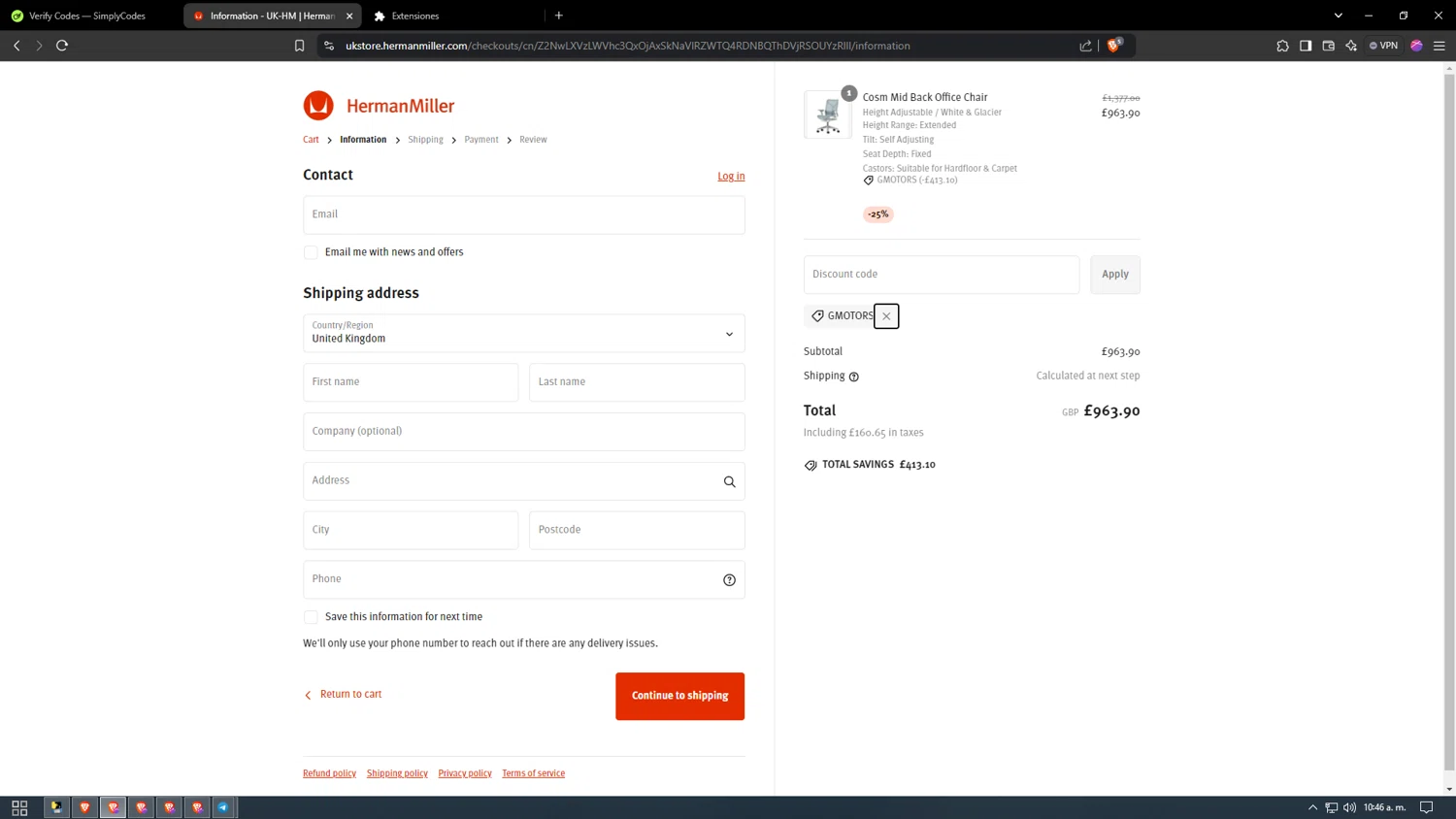
Task: Click the Information breadcrumb step
Action: [x=363, y=140]
